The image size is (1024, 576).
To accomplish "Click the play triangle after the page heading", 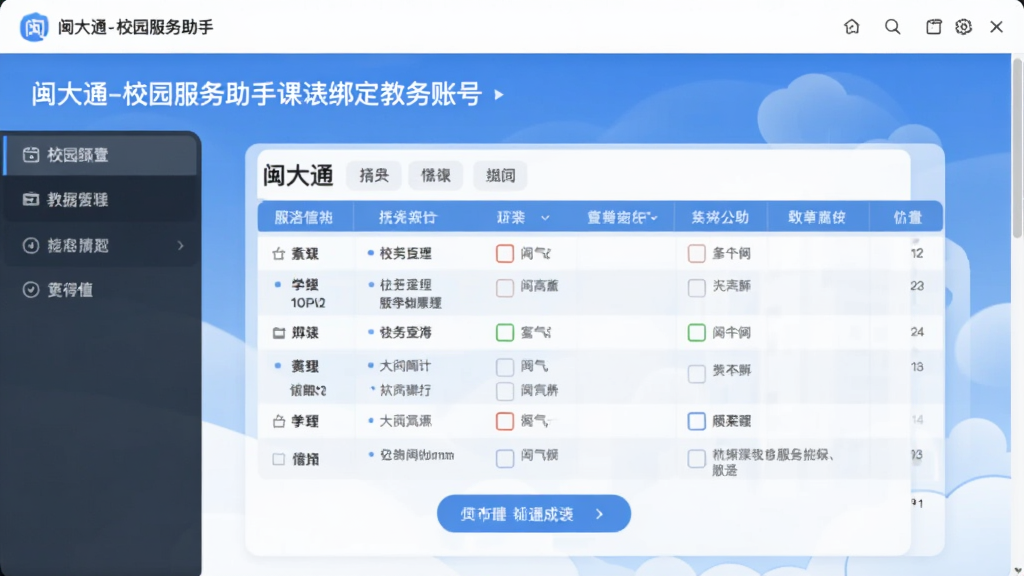I will click(x=499, y=95).
